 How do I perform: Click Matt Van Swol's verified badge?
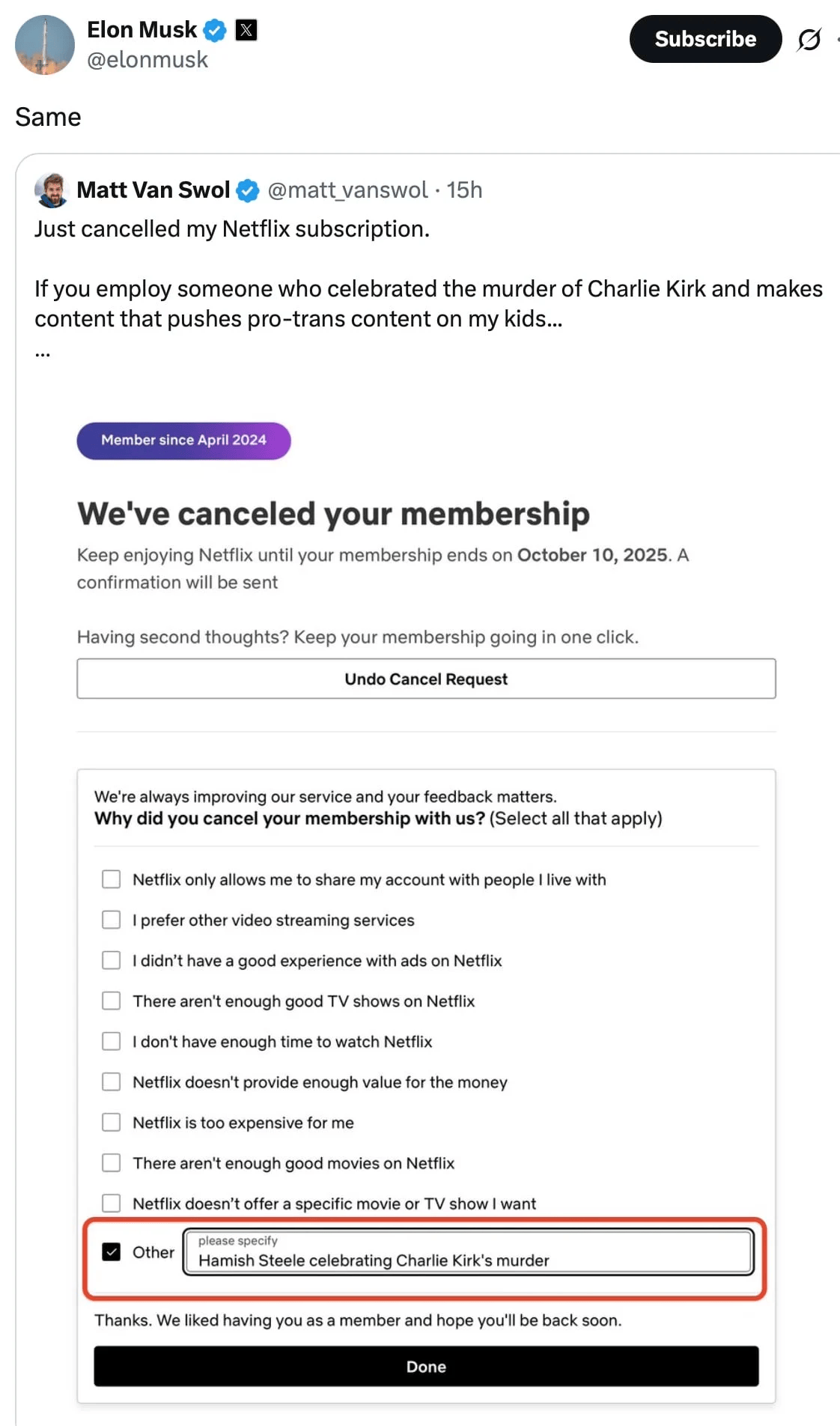248,191
